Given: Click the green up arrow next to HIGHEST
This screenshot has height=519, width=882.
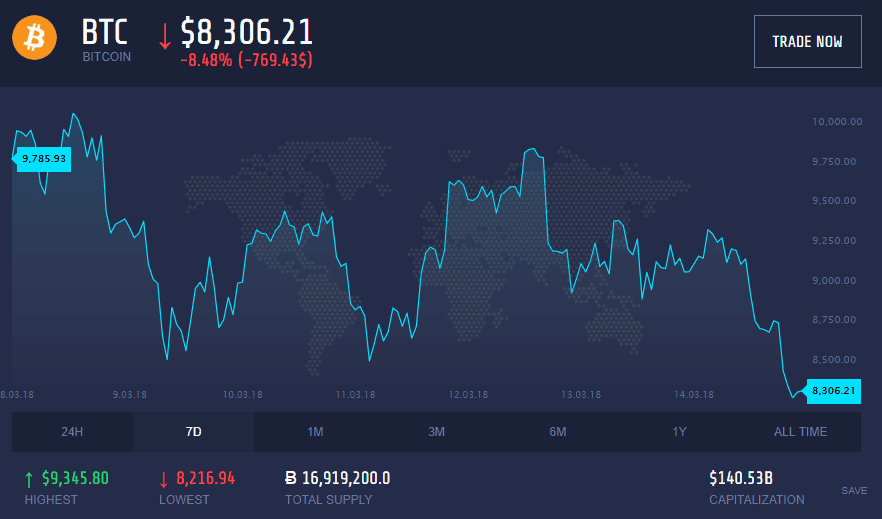Looking at the screenshot, I should pyautogui.click(x=29, y=480).
